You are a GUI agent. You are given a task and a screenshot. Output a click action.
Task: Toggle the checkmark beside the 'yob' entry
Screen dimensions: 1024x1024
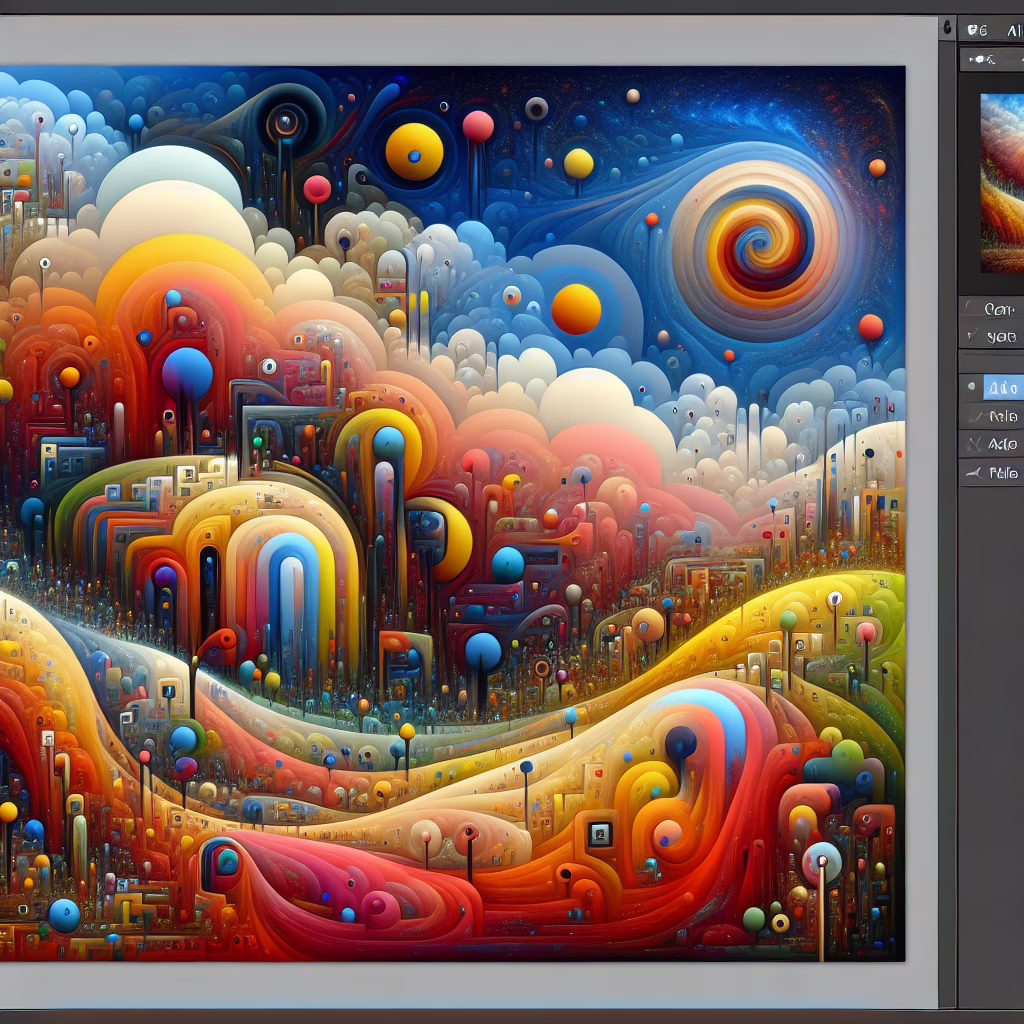tap(970, 336)
